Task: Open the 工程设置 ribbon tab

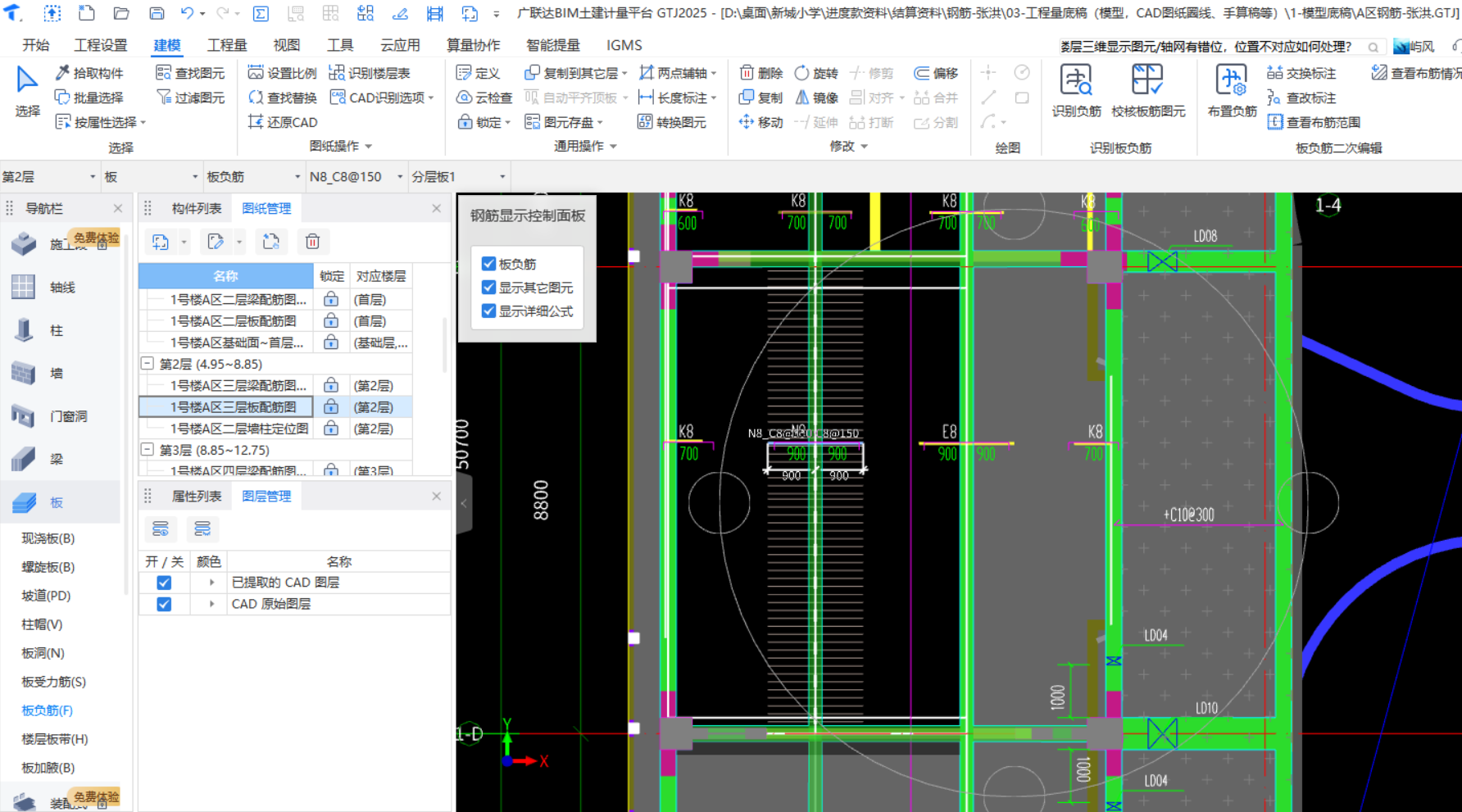Action: (101, 45)
